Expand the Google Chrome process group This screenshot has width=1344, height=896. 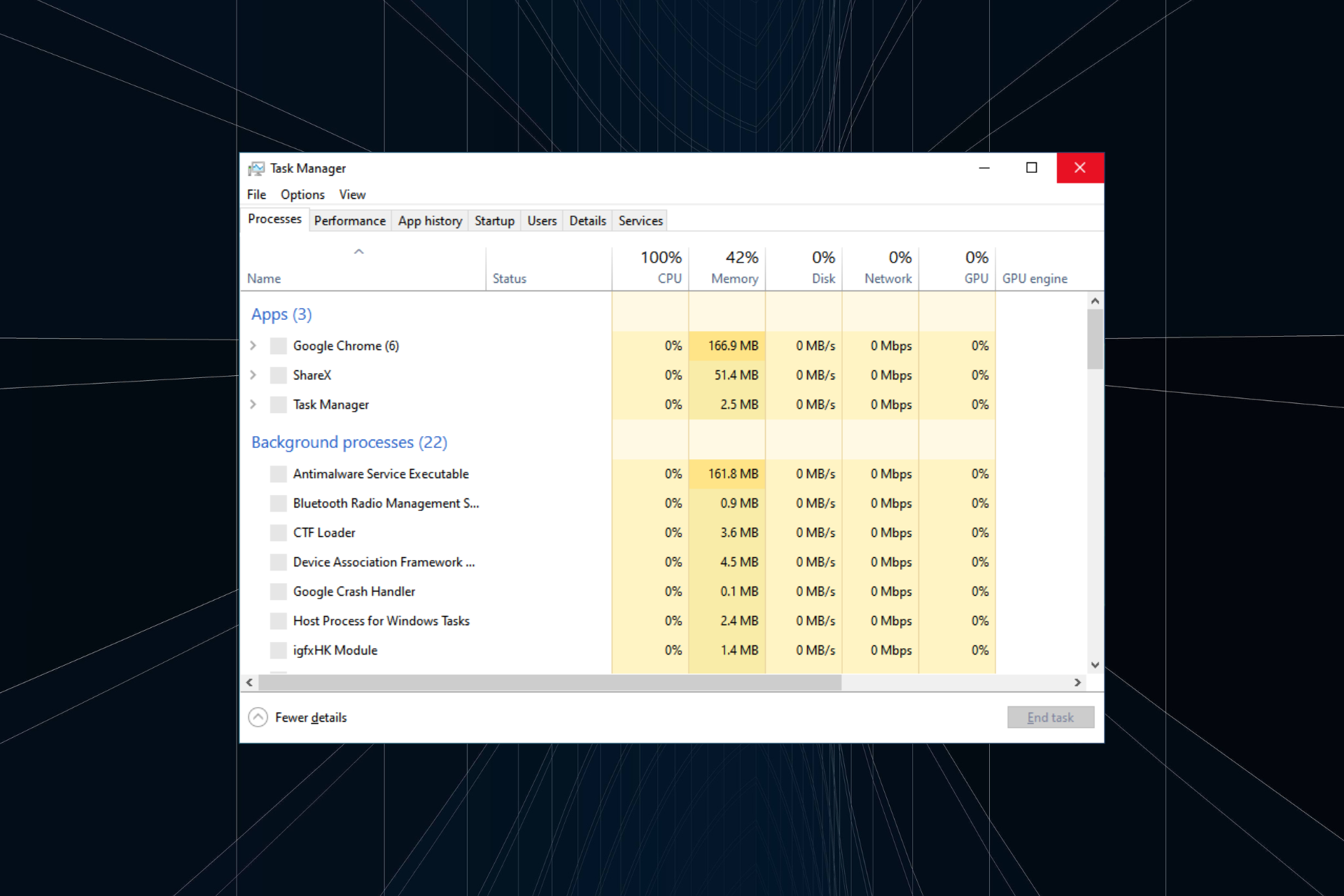point(253,345)
